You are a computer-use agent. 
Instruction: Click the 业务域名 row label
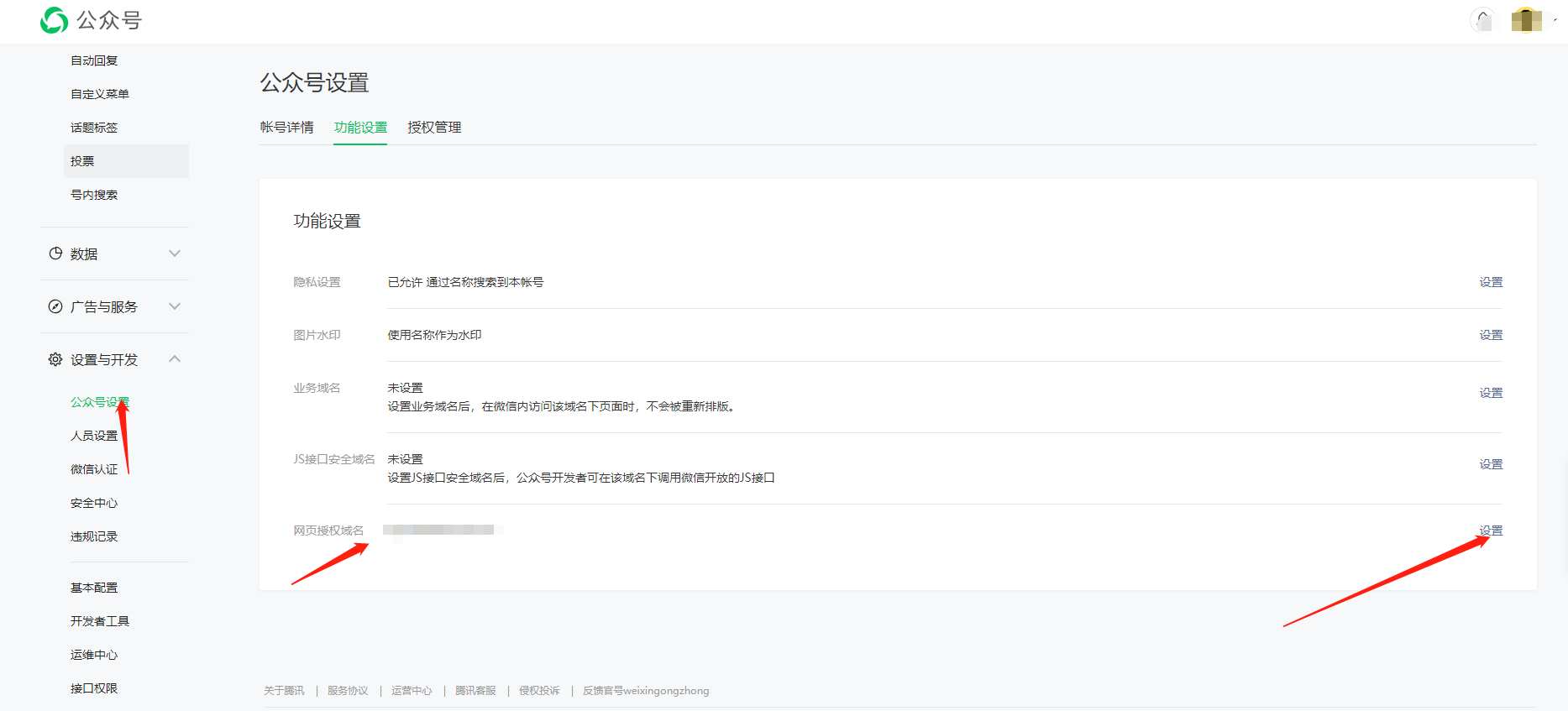317,388
